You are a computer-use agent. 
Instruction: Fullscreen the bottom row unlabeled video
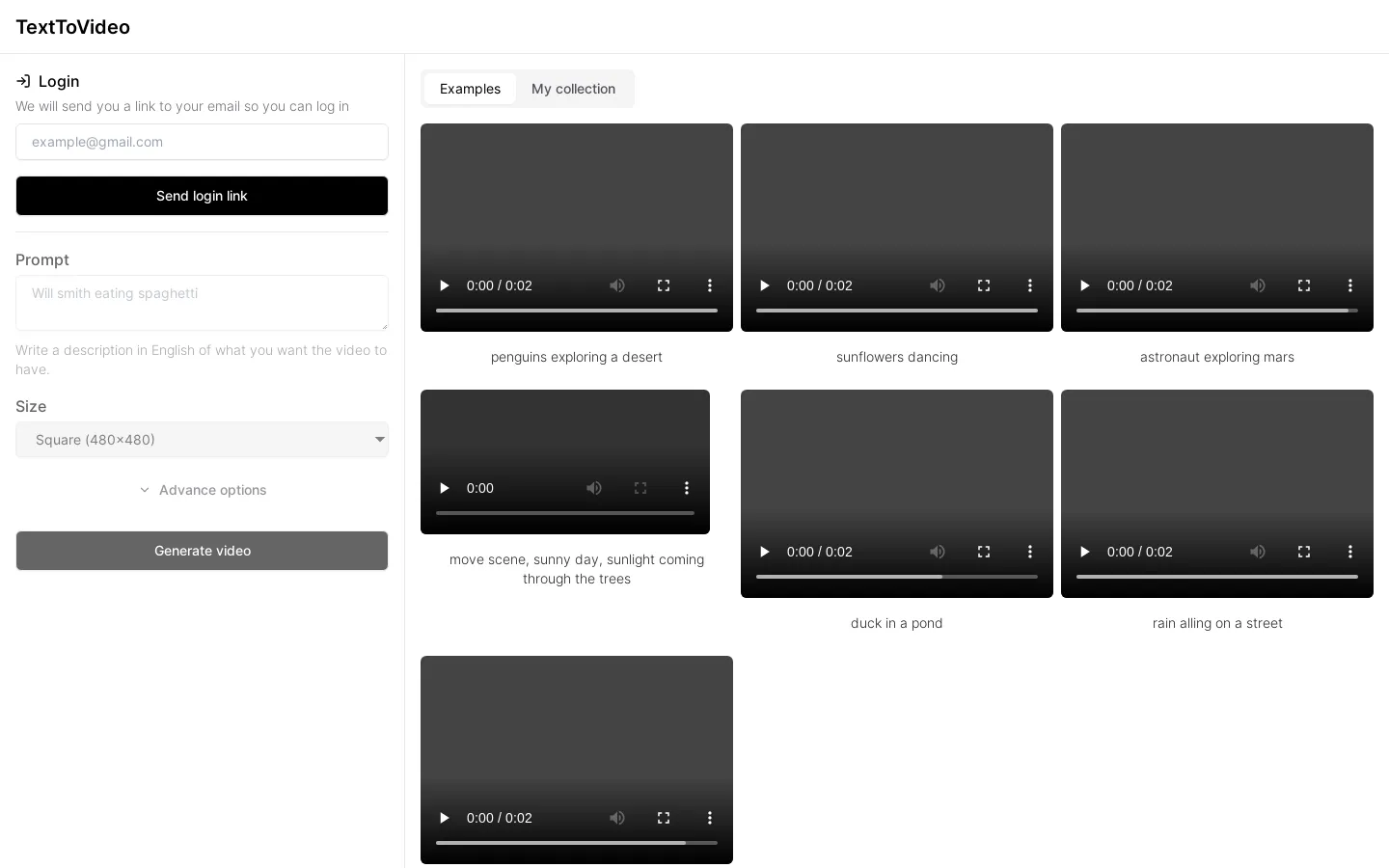point(664,818)
